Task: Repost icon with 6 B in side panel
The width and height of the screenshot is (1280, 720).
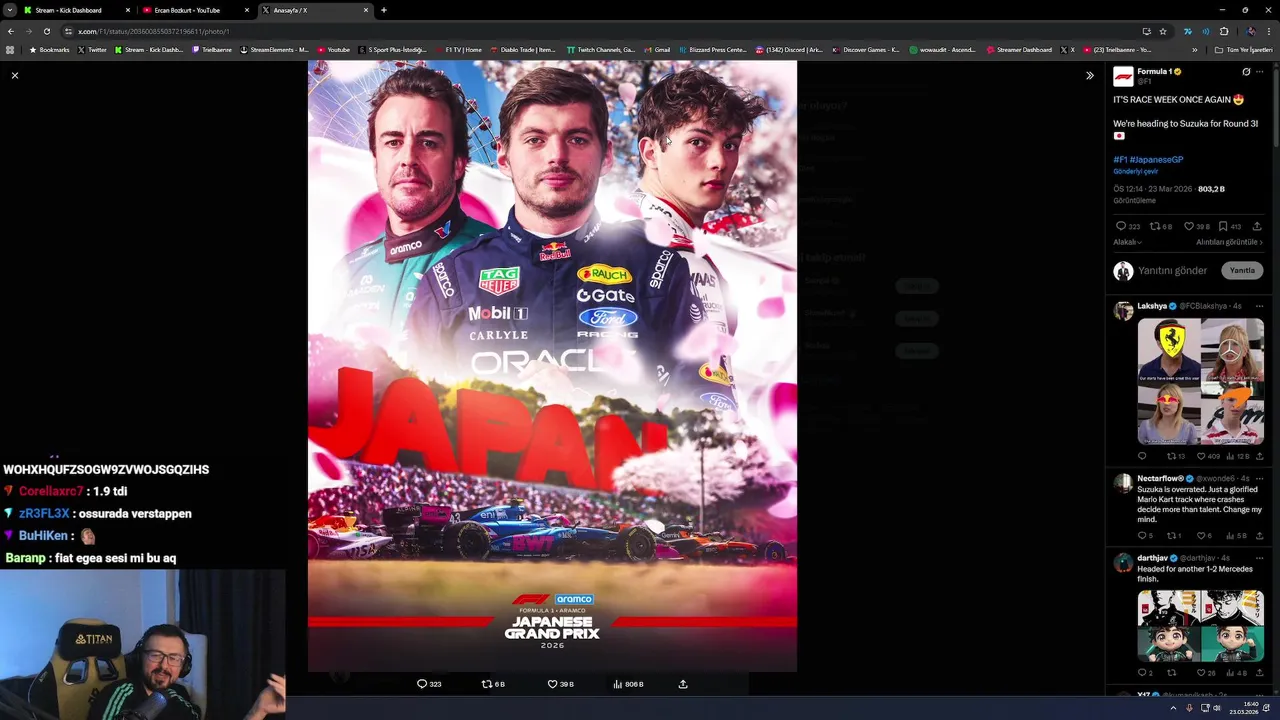Action: (1154, 227)
